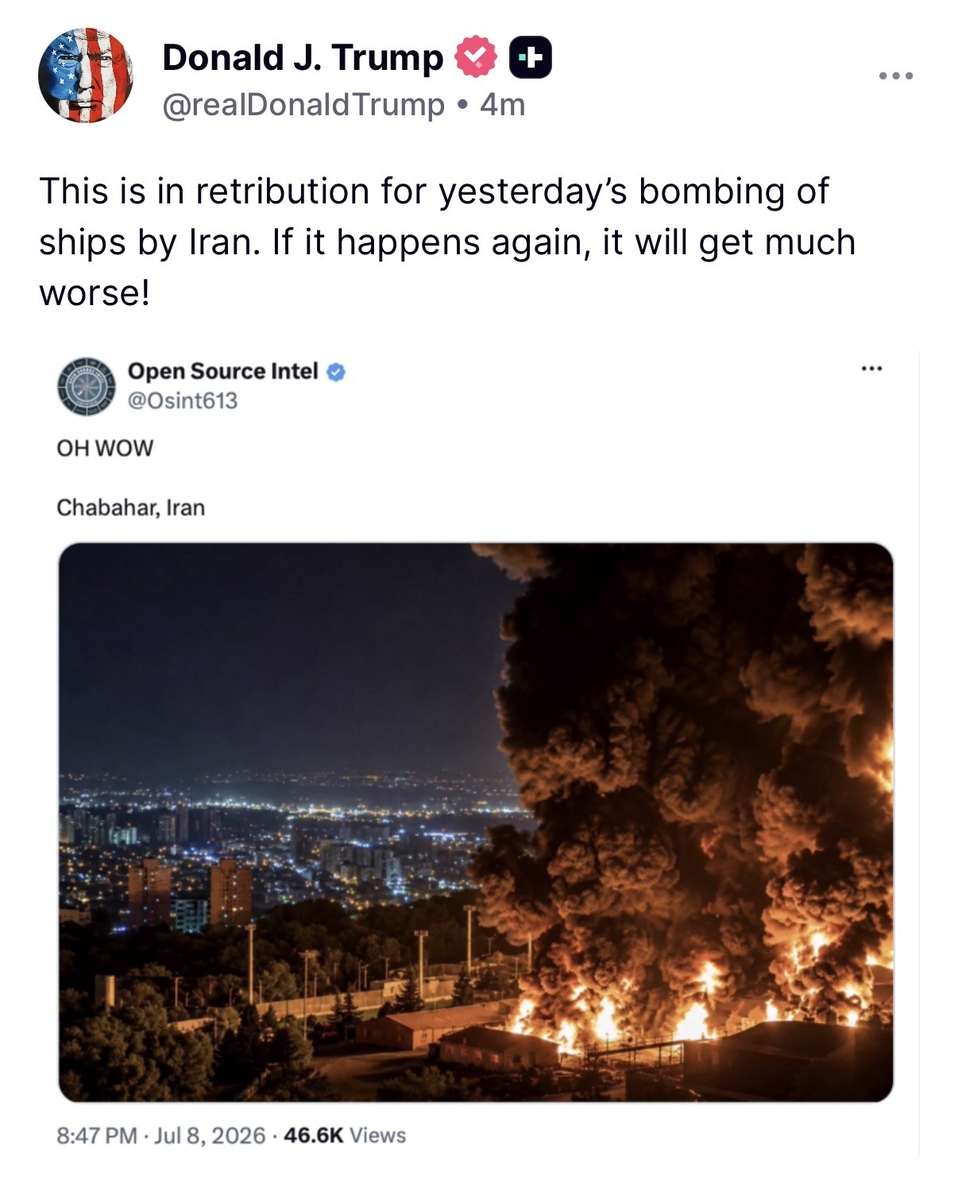
Task: Click the red verified badge icon
Action: tap(476, 58)
